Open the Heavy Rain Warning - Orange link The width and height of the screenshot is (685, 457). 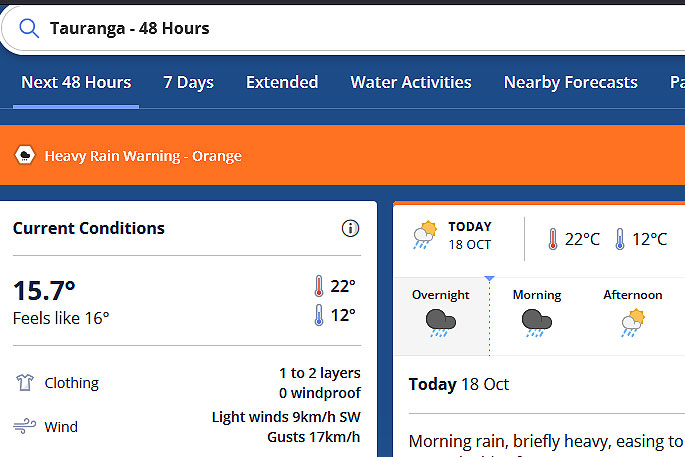tap(143, 156)
